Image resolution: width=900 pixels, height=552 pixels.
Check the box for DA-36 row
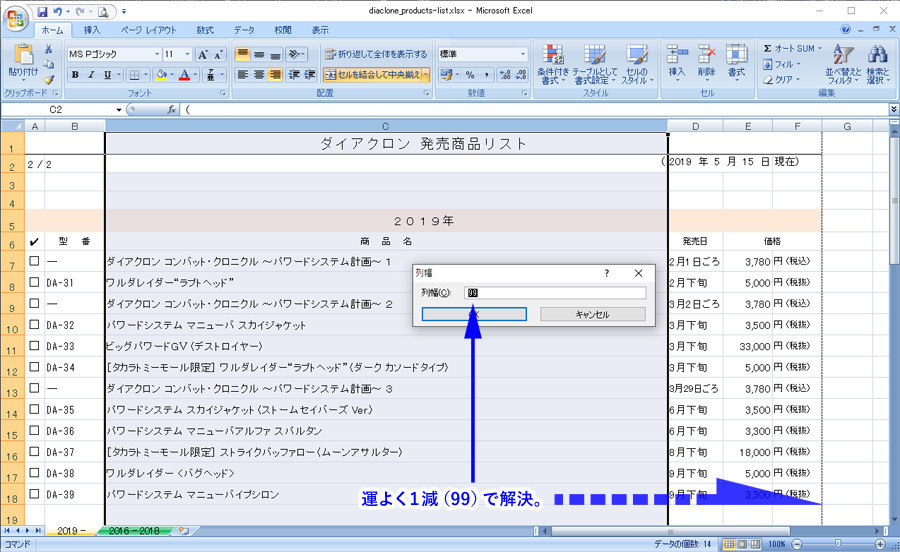coord(34,430)
